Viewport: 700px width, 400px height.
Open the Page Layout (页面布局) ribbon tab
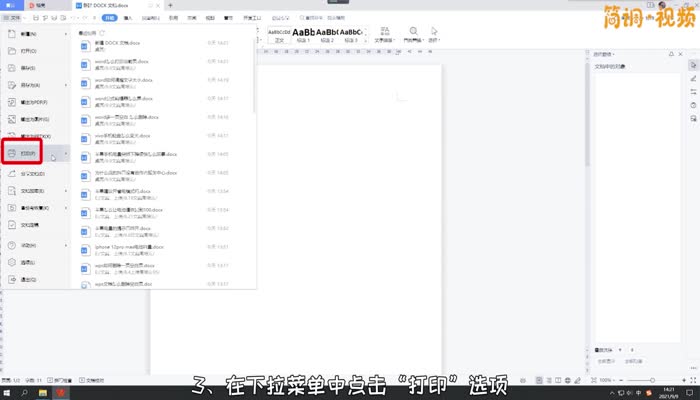click(x=150, y=18)
